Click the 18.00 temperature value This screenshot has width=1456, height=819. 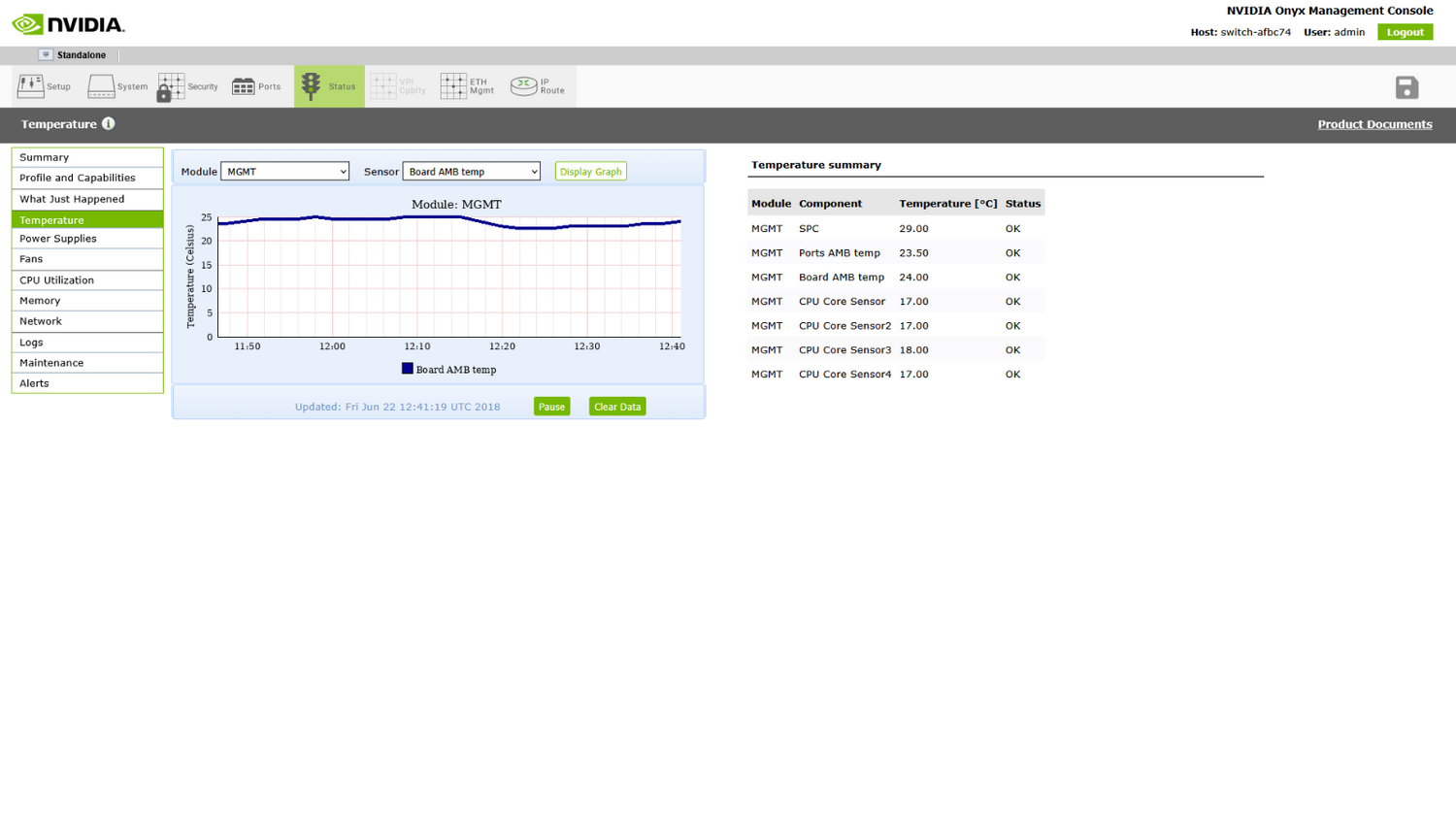point(913,350)
